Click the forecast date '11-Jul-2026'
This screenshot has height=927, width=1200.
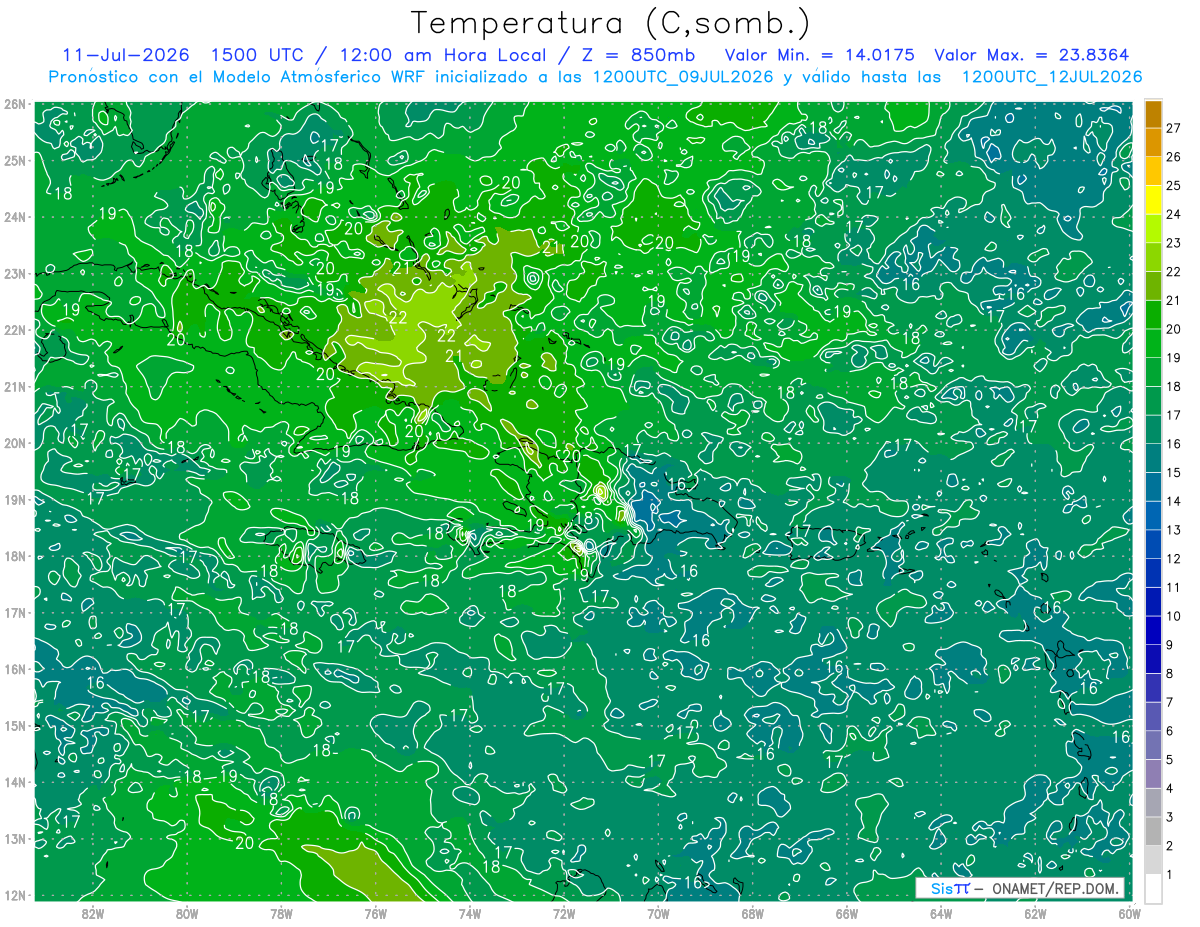coord(126,55)
